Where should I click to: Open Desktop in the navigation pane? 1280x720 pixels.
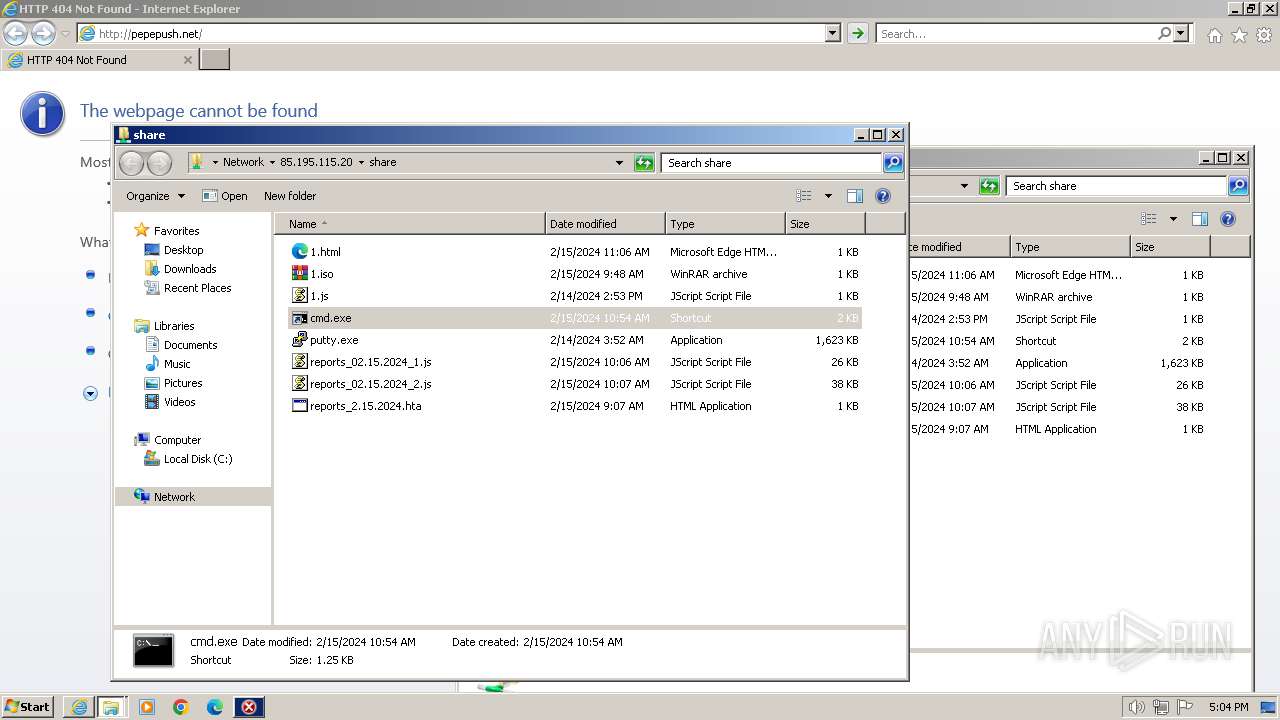click(x=183, y=250)
